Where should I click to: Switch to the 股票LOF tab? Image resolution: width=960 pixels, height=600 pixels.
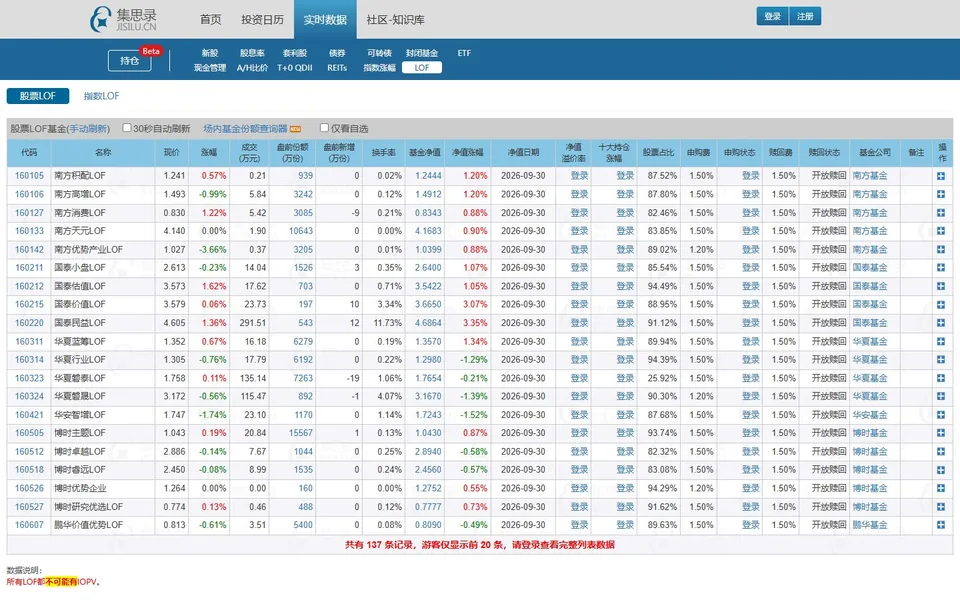coord(38,96)
